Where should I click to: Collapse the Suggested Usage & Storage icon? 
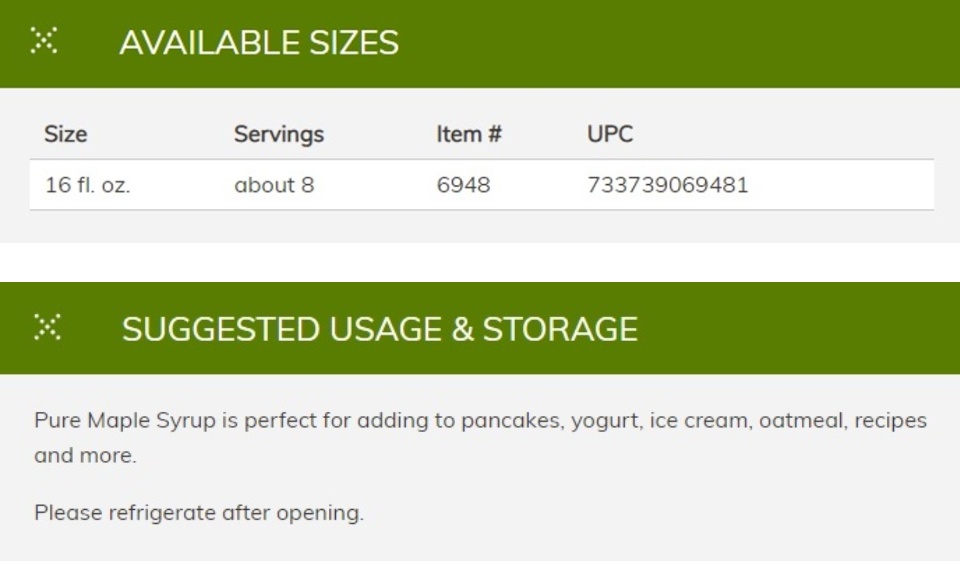pyautogui.click(x=47, y=327)
